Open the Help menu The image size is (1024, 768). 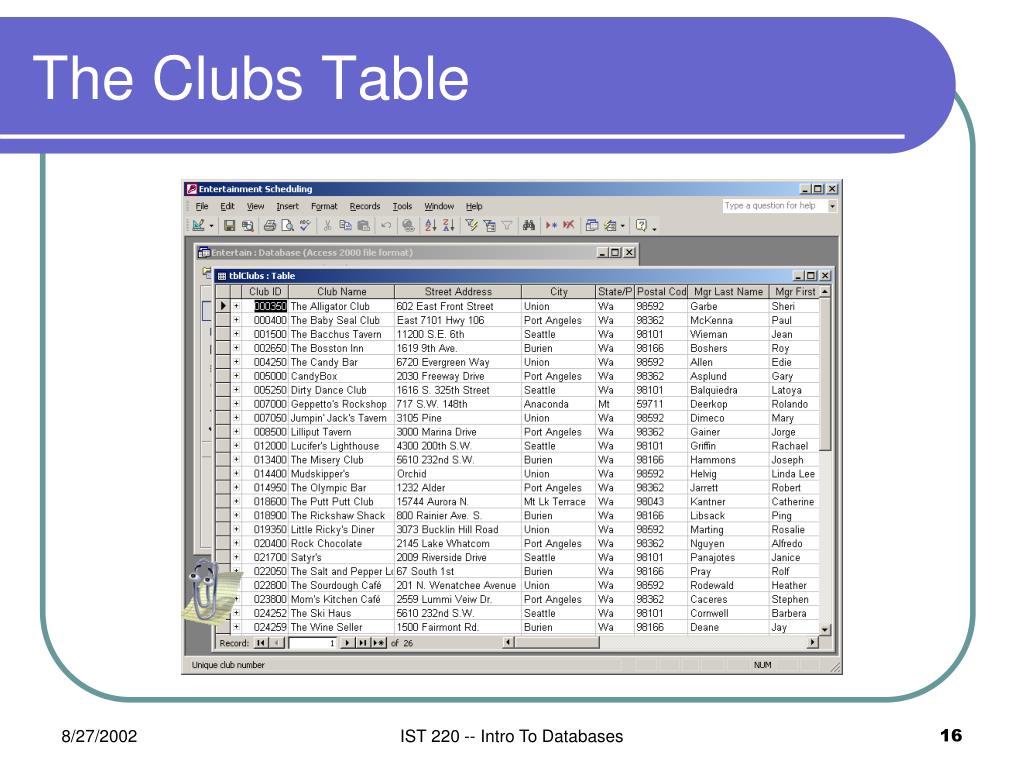[x=474, y=206]
